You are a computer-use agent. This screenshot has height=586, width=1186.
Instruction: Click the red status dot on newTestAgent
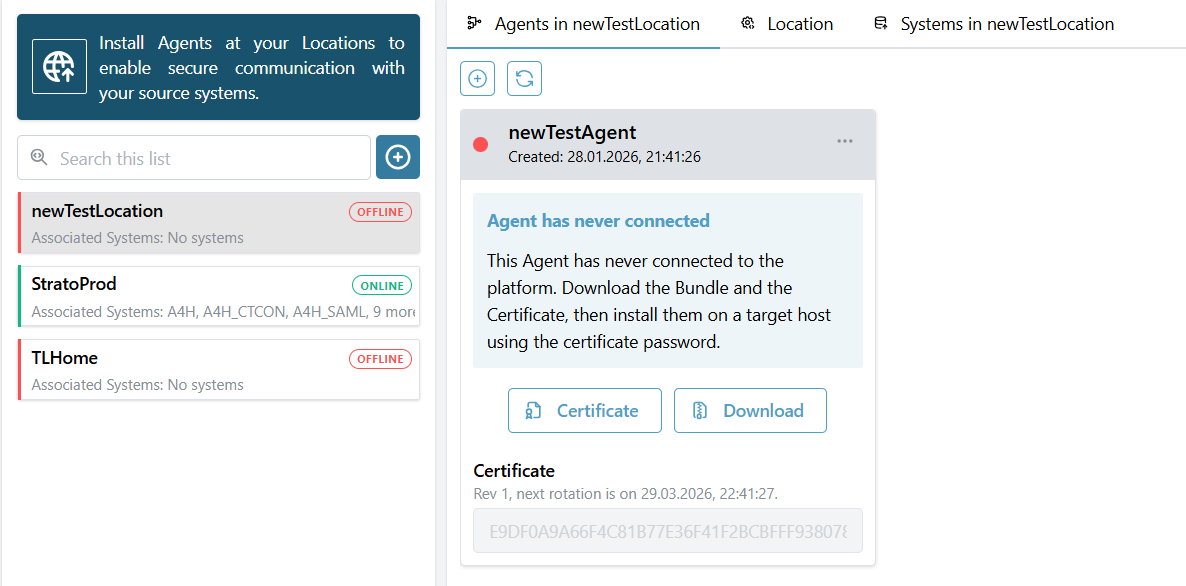tap(480, 144)
